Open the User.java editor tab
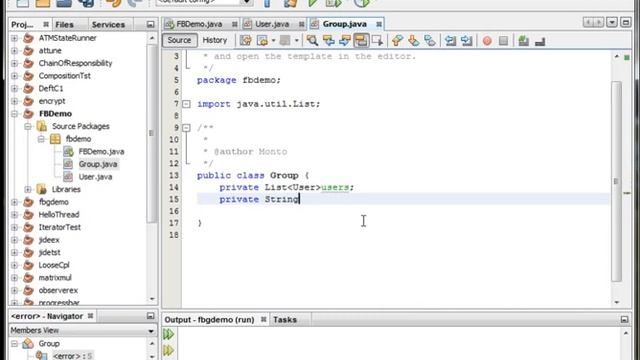Viewport: 640px width, 360px height. [x=272, y=24]
